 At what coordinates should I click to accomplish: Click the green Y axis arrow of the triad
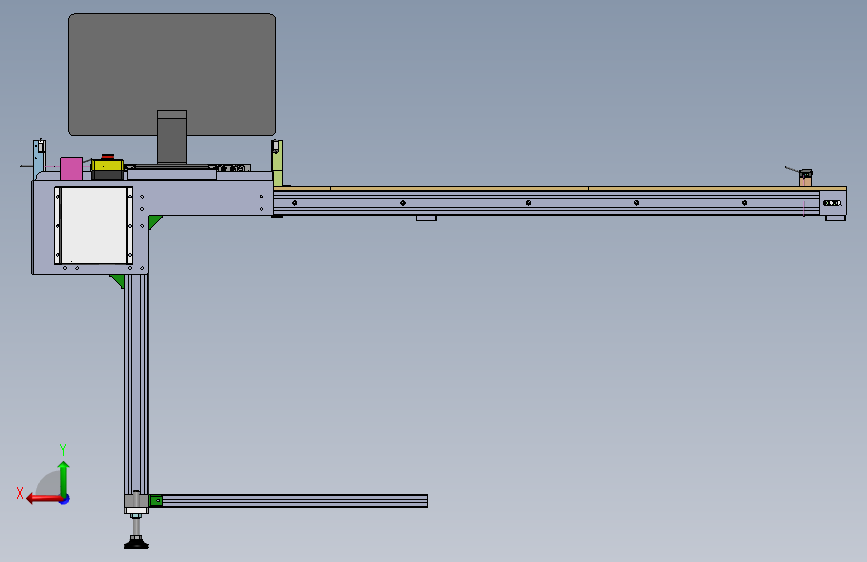click(x=64, y=479)
